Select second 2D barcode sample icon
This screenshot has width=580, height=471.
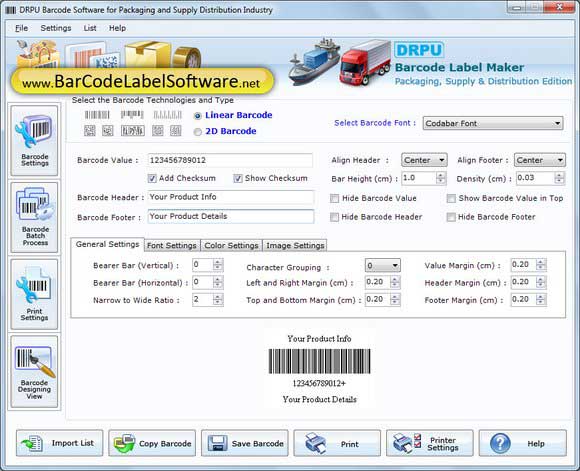108,131
